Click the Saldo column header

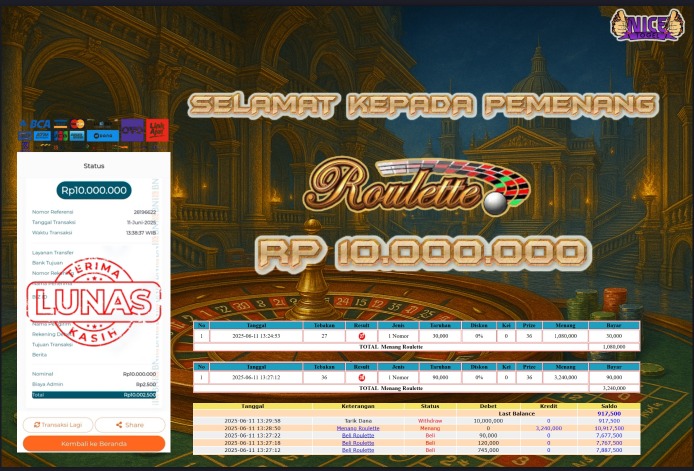[x=608, y=406]
